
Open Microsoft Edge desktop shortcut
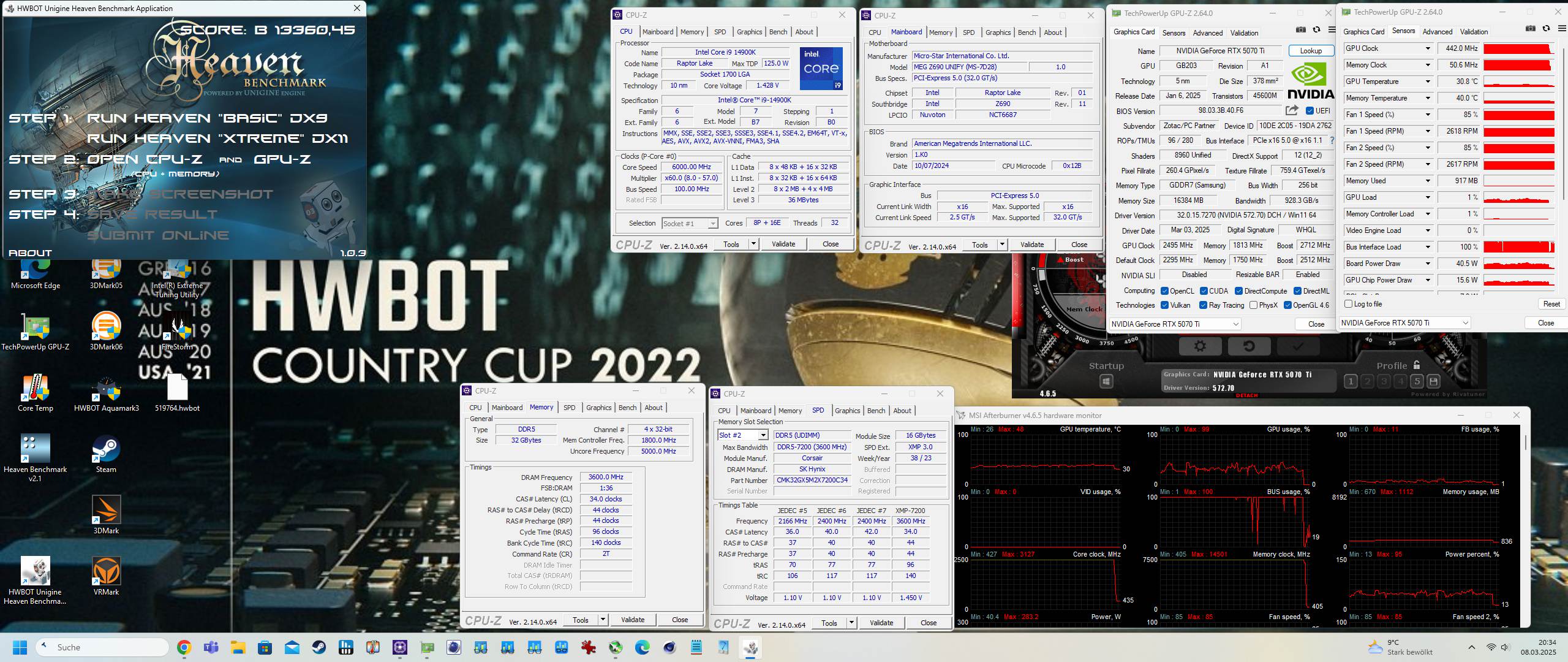[35, 274]
